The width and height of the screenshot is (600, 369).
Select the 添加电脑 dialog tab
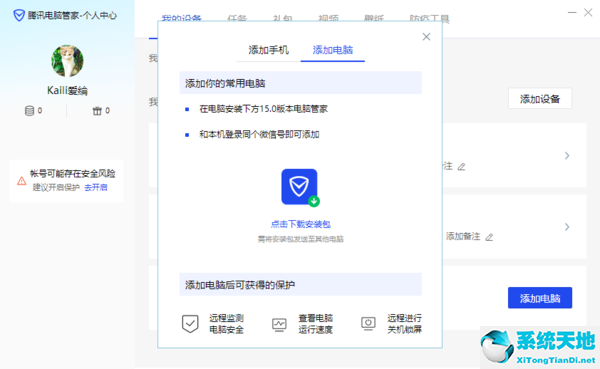pos(333,50)
